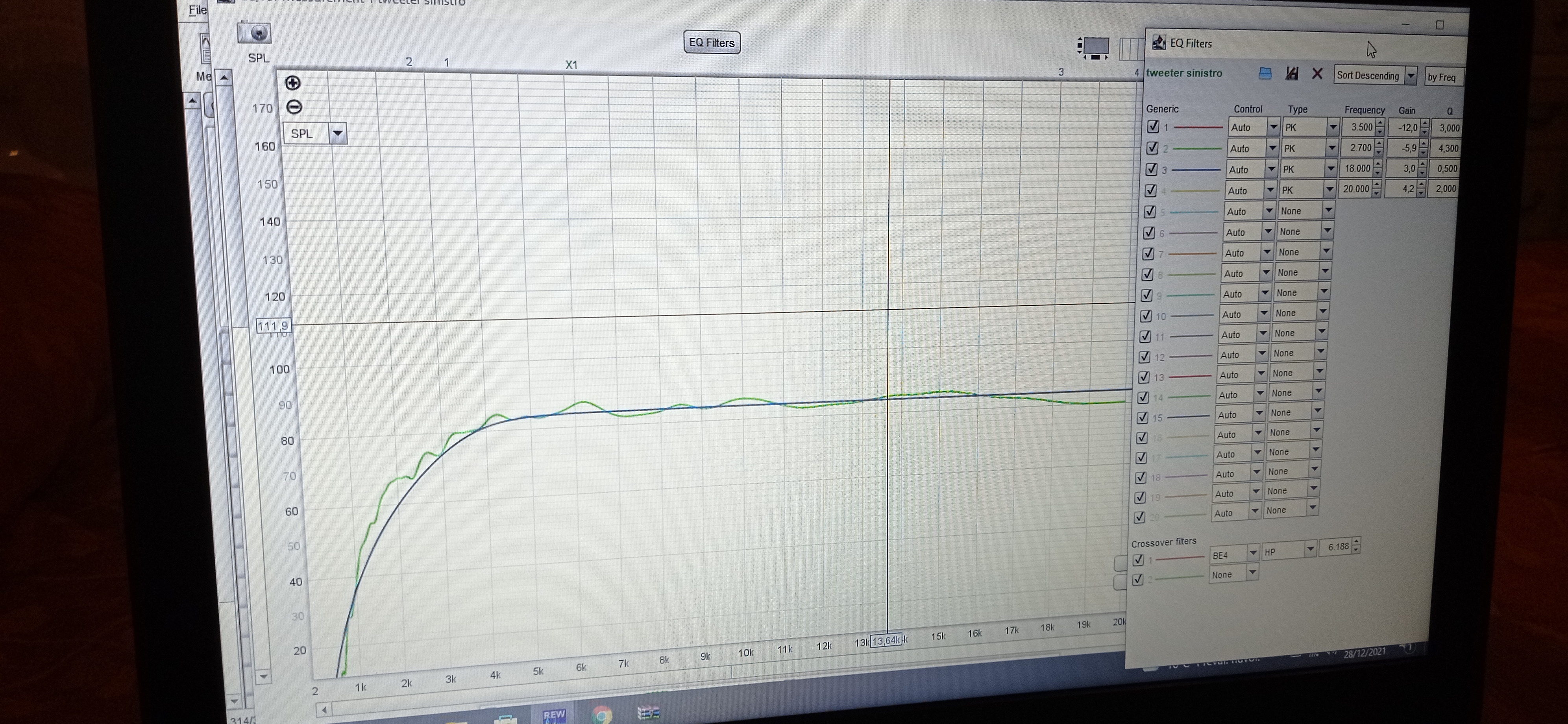1568x724 pixels.
Task: Toggle filter 7 checkbox
Action: click(x=1148, y=253)
